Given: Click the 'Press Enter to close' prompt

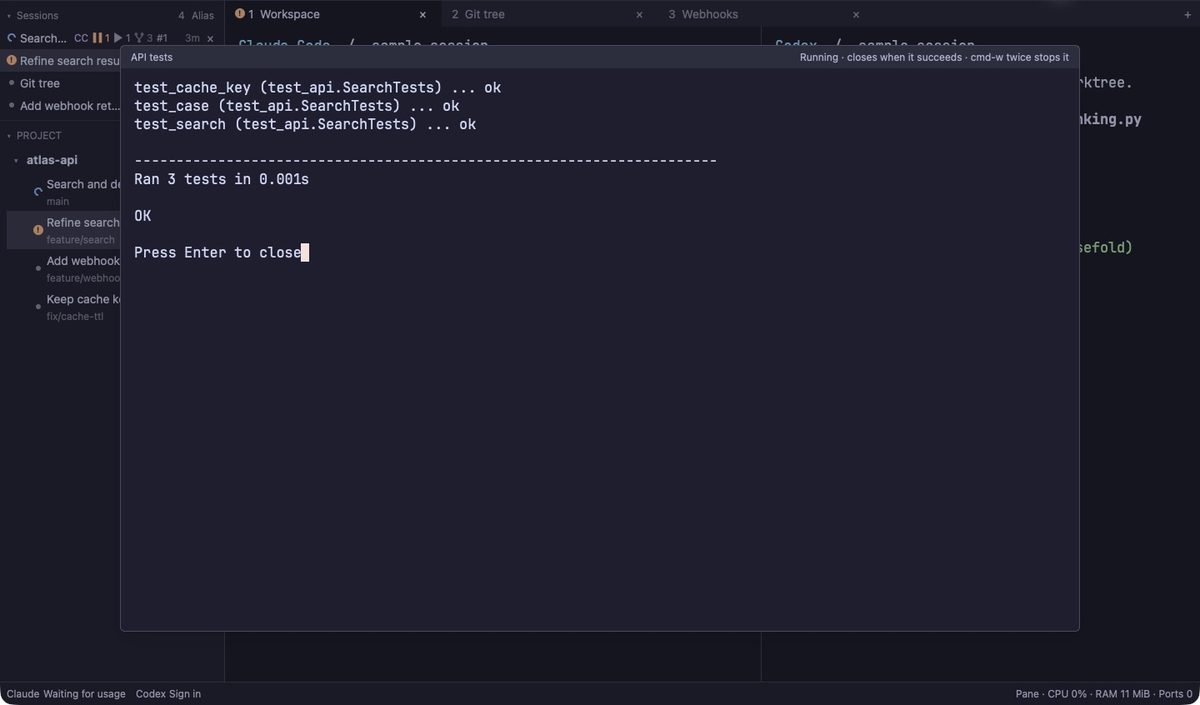Looking at the screenshot, I should point(218,253).
